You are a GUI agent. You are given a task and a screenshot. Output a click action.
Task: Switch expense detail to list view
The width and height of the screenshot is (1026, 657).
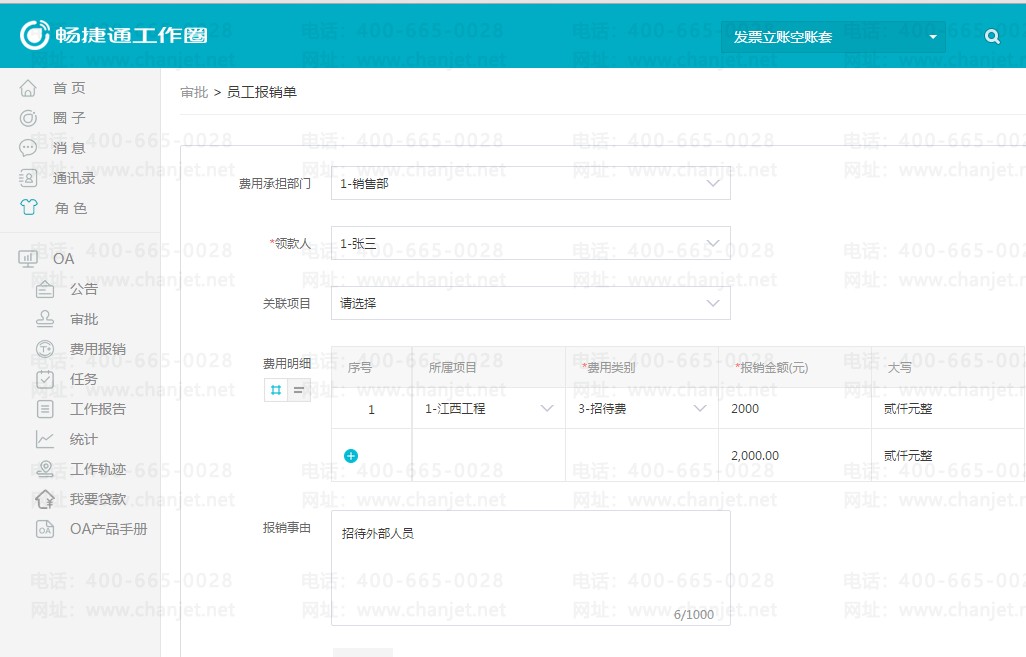(x=298, y=391)
